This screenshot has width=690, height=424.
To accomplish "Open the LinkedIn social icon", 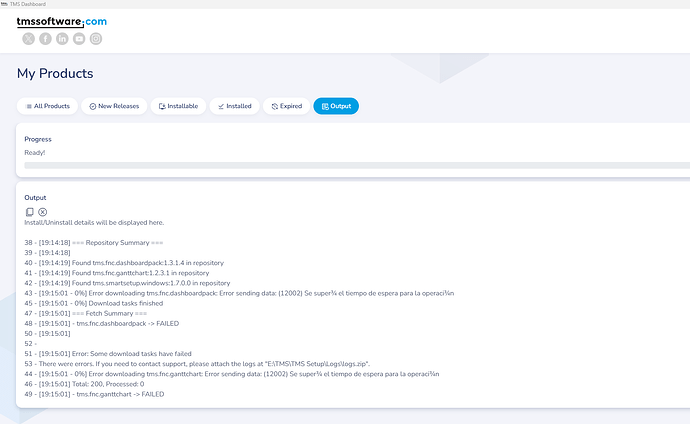I will [62, 39].
